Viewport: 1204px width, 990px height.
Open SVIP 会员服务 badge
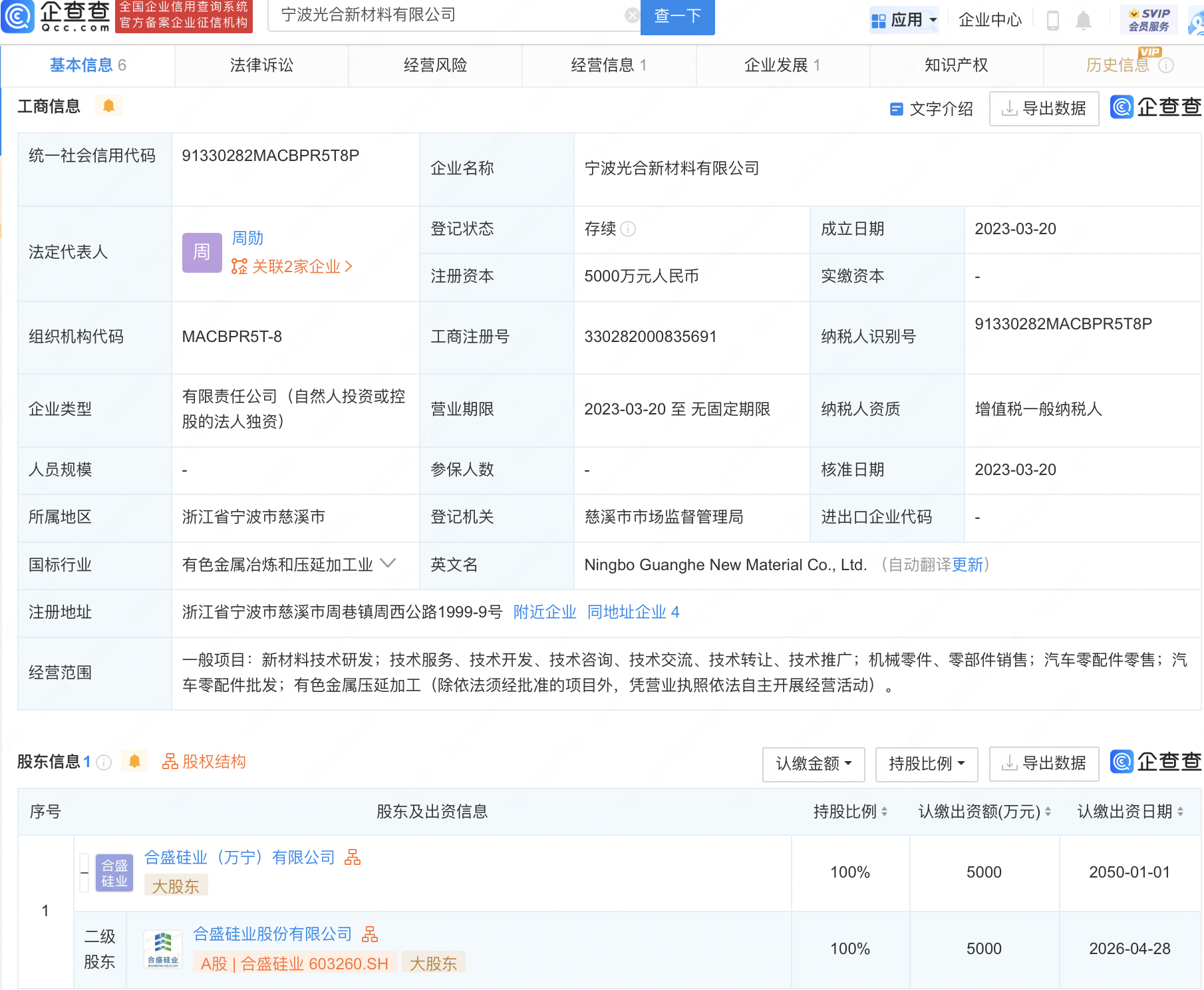pyautogui.click(x=1149, y=20)
